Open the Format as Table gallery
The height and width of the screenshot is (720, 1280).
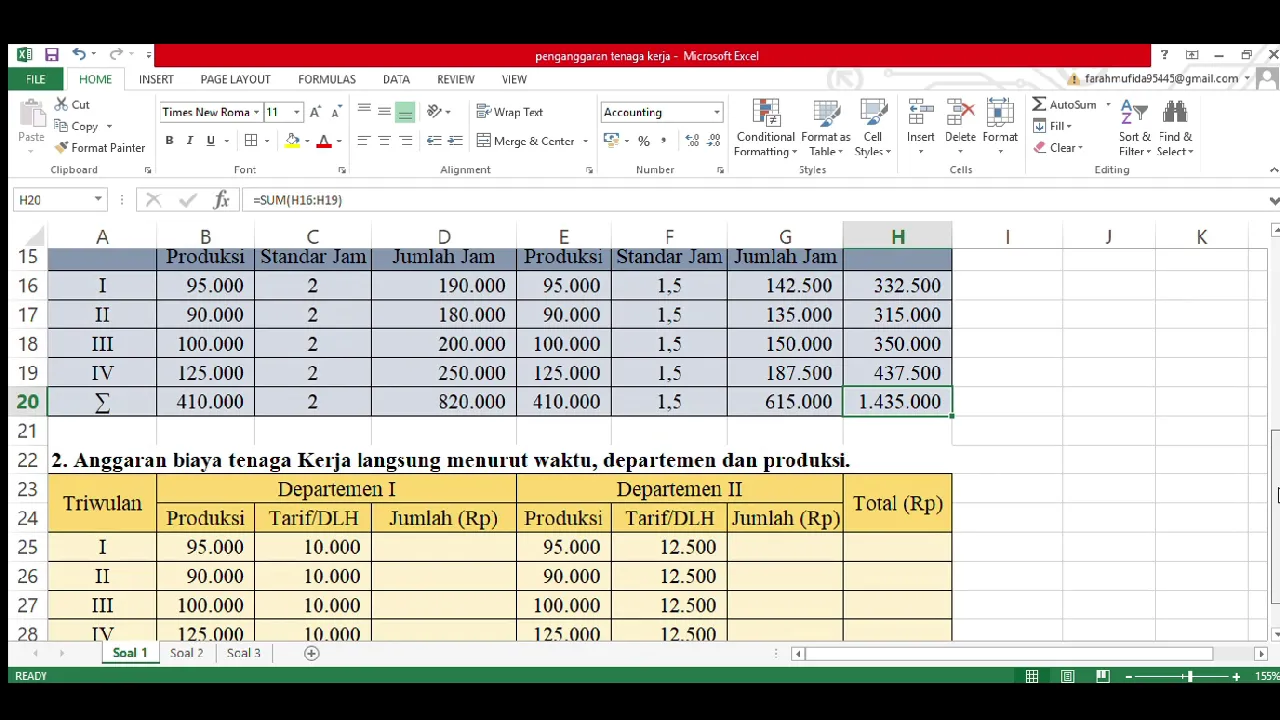point(826,128)
